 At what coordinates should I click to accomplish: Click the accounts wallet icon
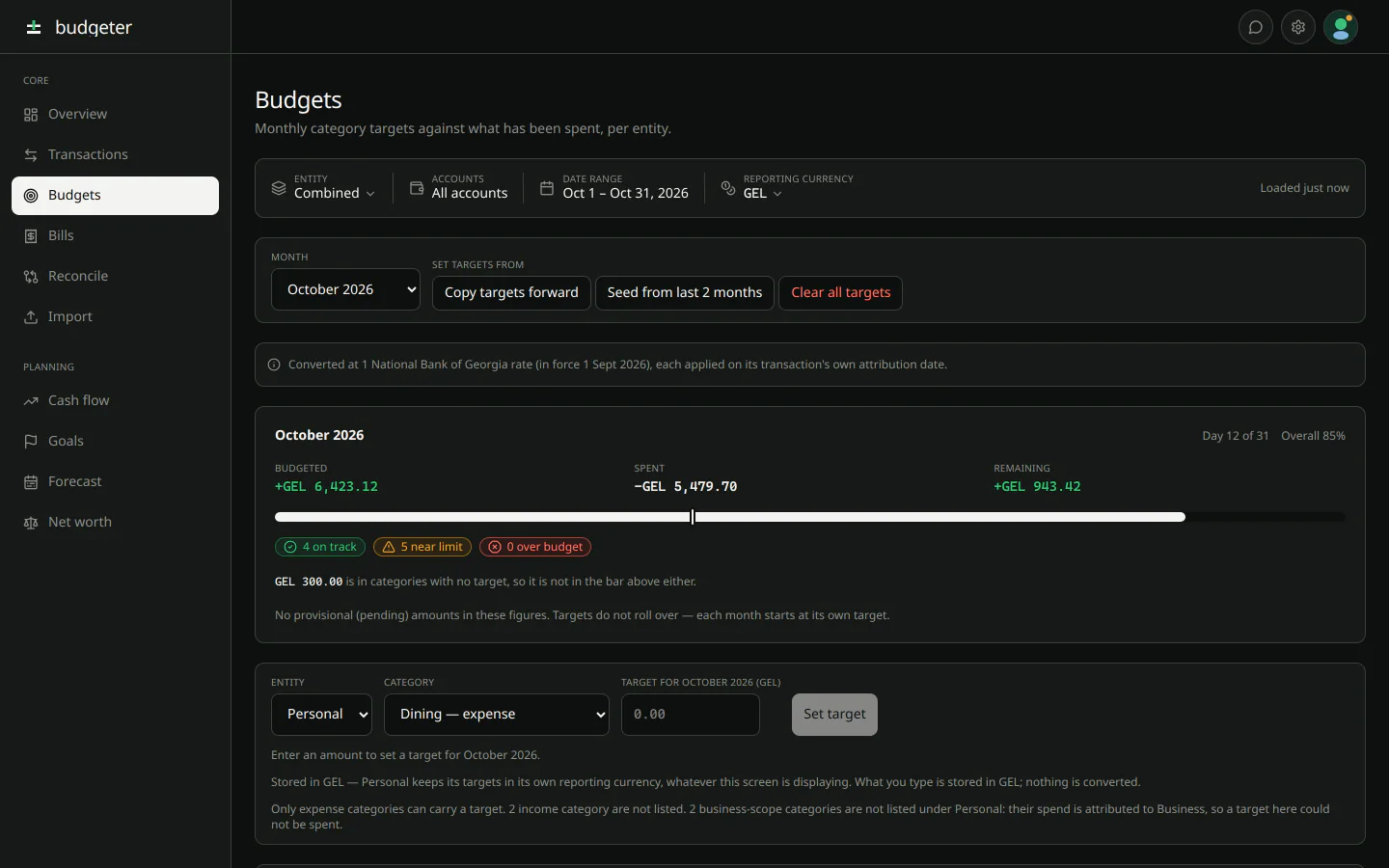(x=417, y=188)
